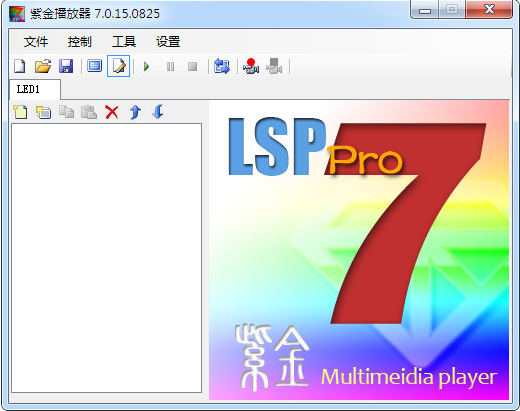Click inside the empty program list panel
This screenshot has width=520, height=411.
106,258
